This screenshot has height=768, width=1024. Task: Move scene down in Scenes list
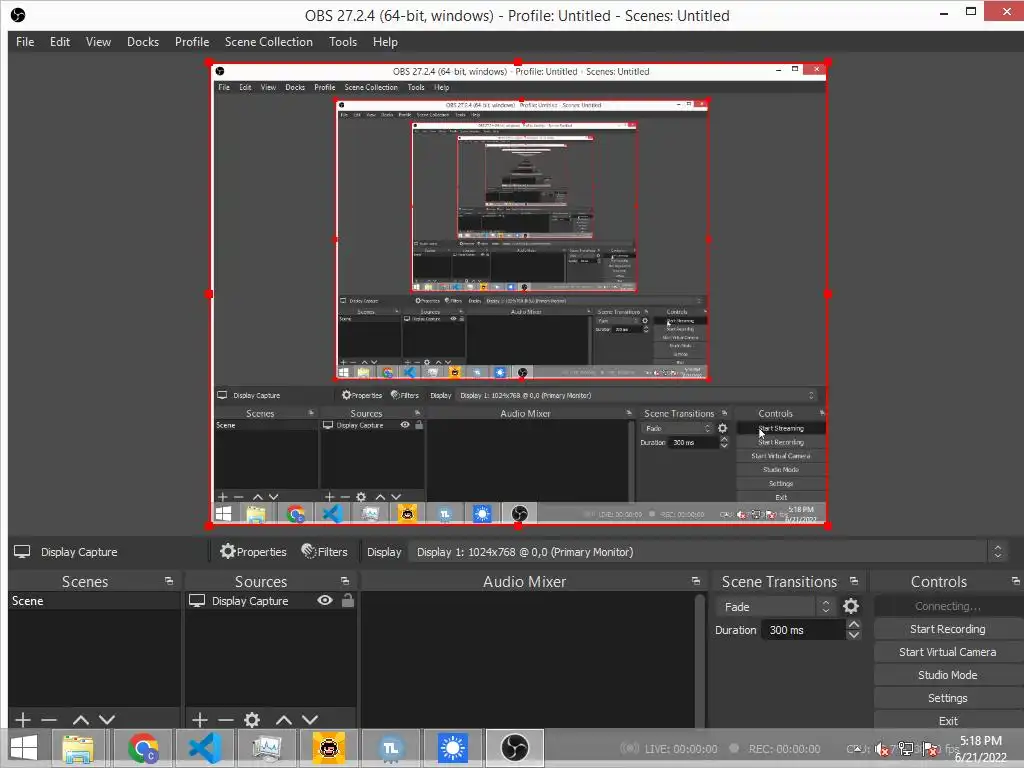point(107,720)
